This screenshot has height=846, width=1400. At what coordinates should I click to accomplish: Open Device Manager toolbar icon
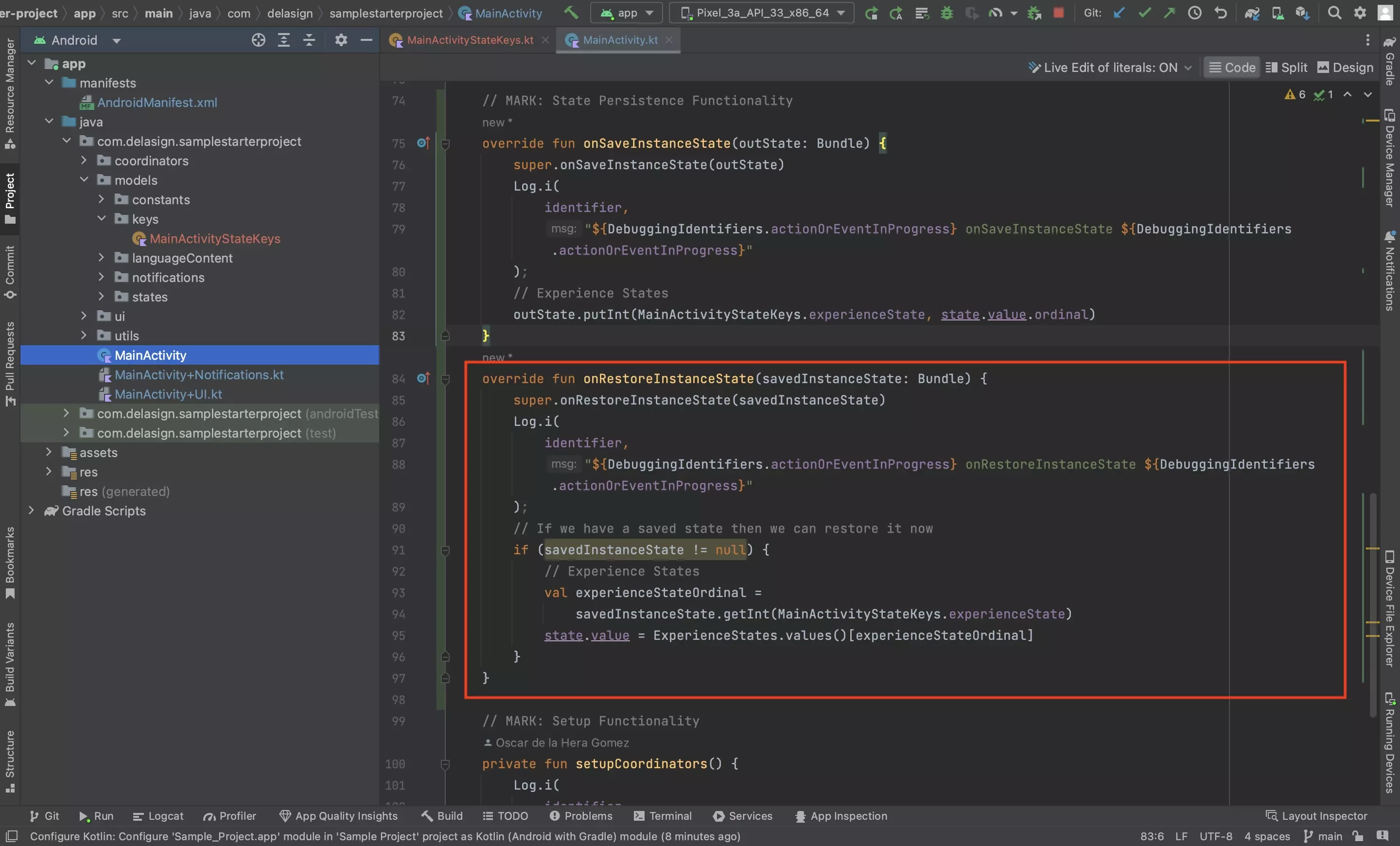(1278, 13)
